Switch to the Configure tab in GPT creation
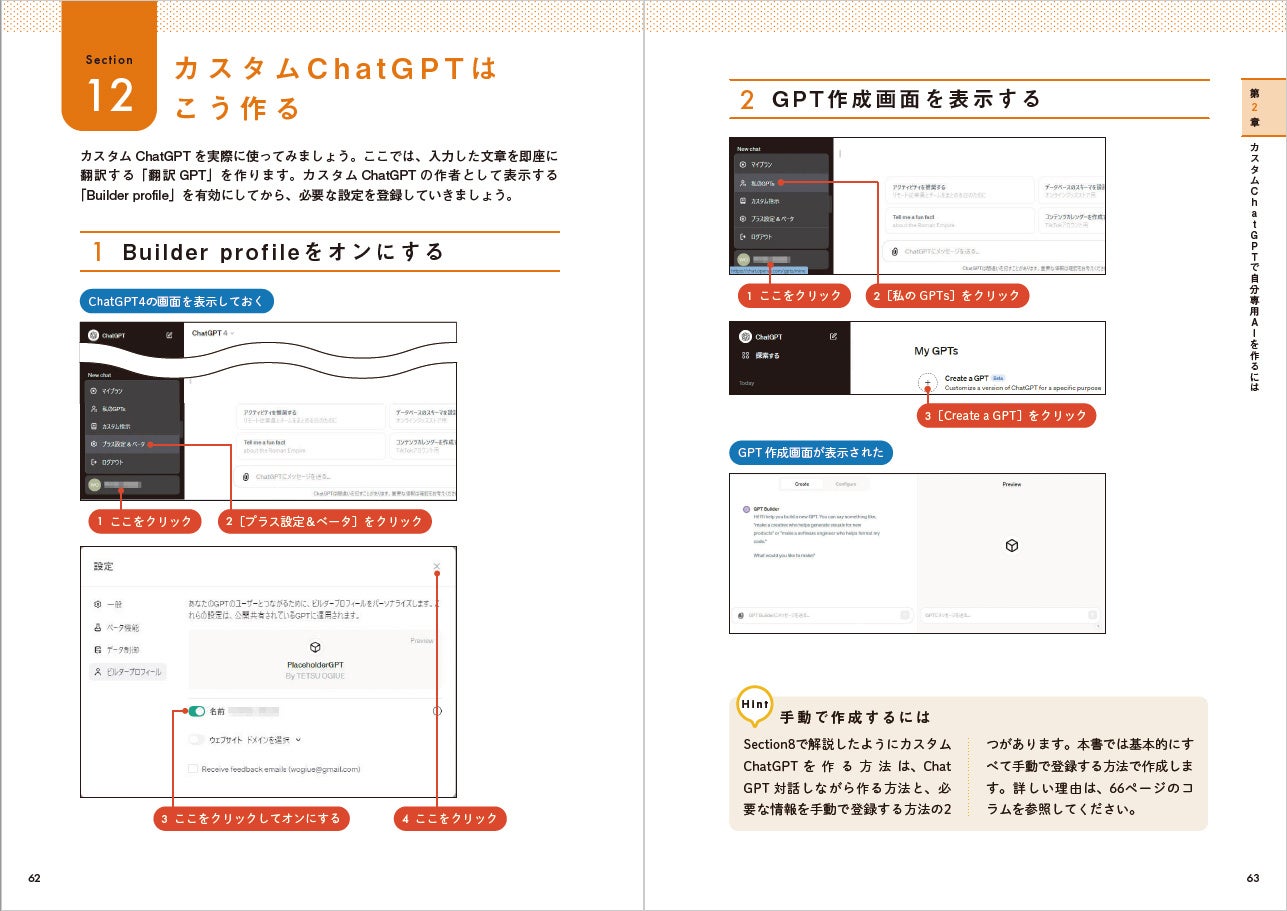The image size is (1287, 911). point(846,484)
